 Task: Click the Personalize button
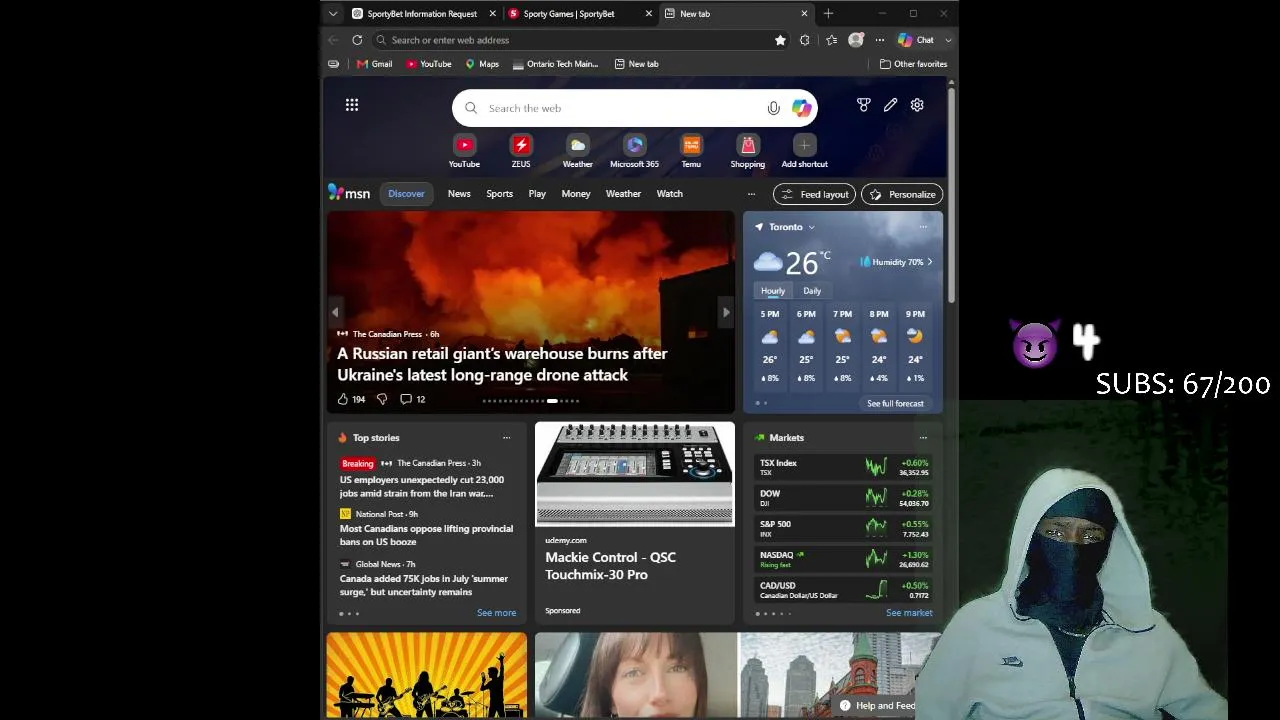902,194
